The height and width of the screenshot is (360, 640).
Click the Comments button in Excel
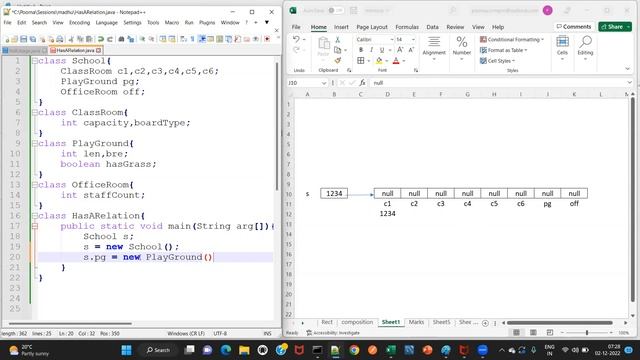[x=574, y=27]
